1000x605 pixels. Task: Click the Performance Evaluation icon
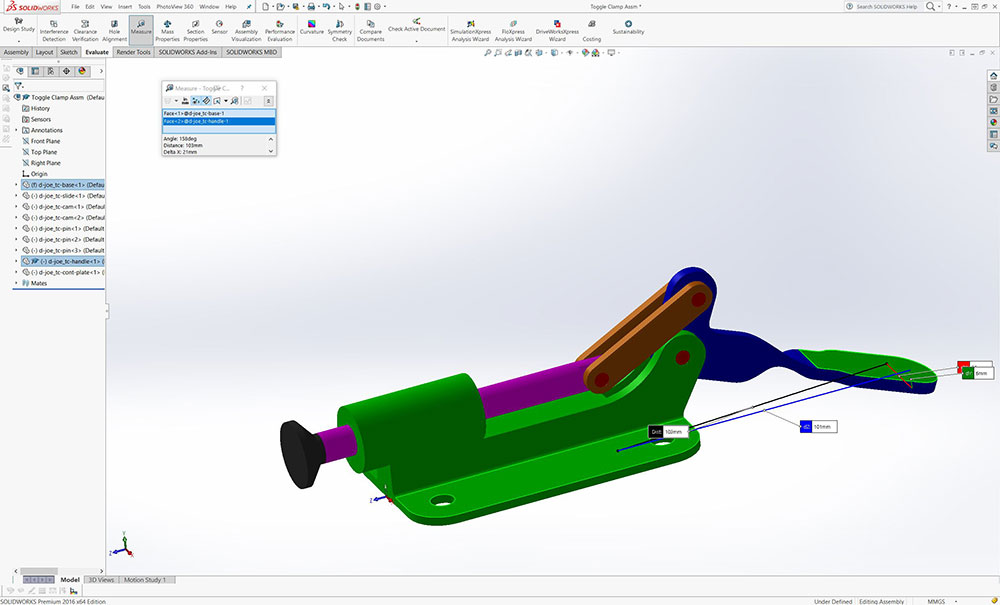coord(280,28)
